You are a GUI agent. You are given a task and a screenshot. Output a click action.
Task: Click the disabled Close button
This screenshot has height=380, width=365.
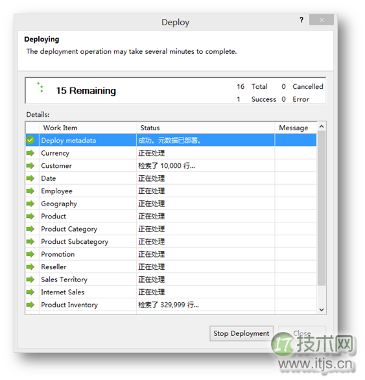302,333
